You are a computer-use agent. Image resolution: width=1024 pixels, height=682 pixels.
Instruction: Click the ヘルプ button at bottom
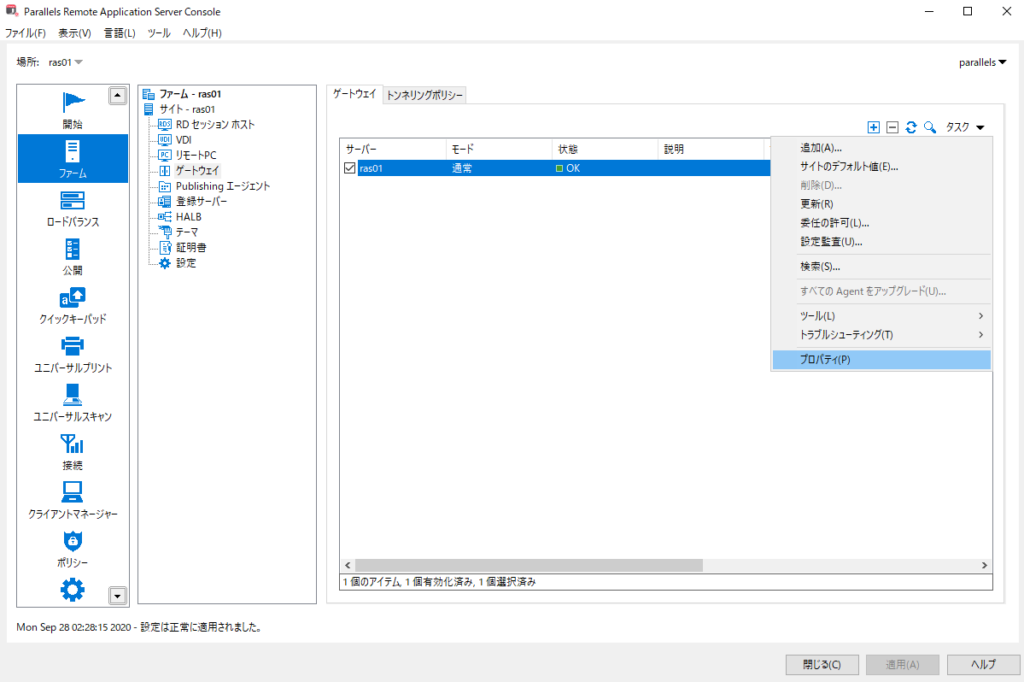pos(983,665)
